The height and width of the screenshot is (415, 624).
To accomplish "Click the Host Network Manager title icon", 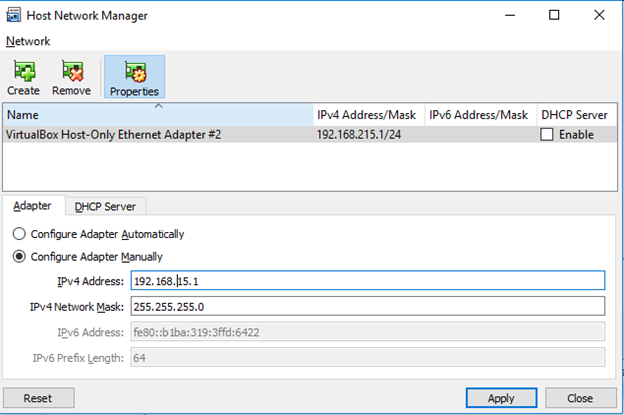I will pyautogui.click(x=16, y=15).
